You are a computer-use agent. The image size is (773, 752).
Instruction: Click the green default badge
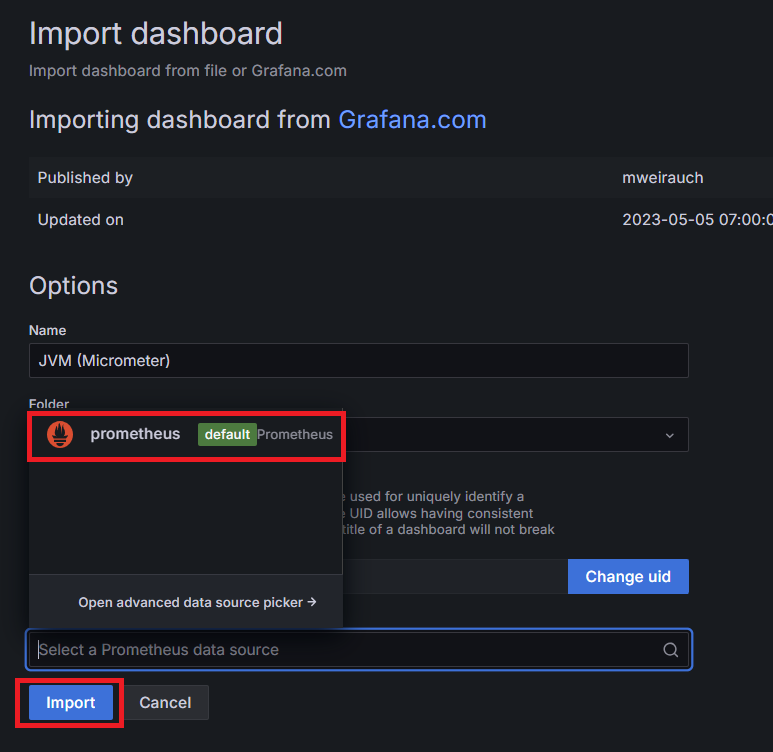(227, 434)
